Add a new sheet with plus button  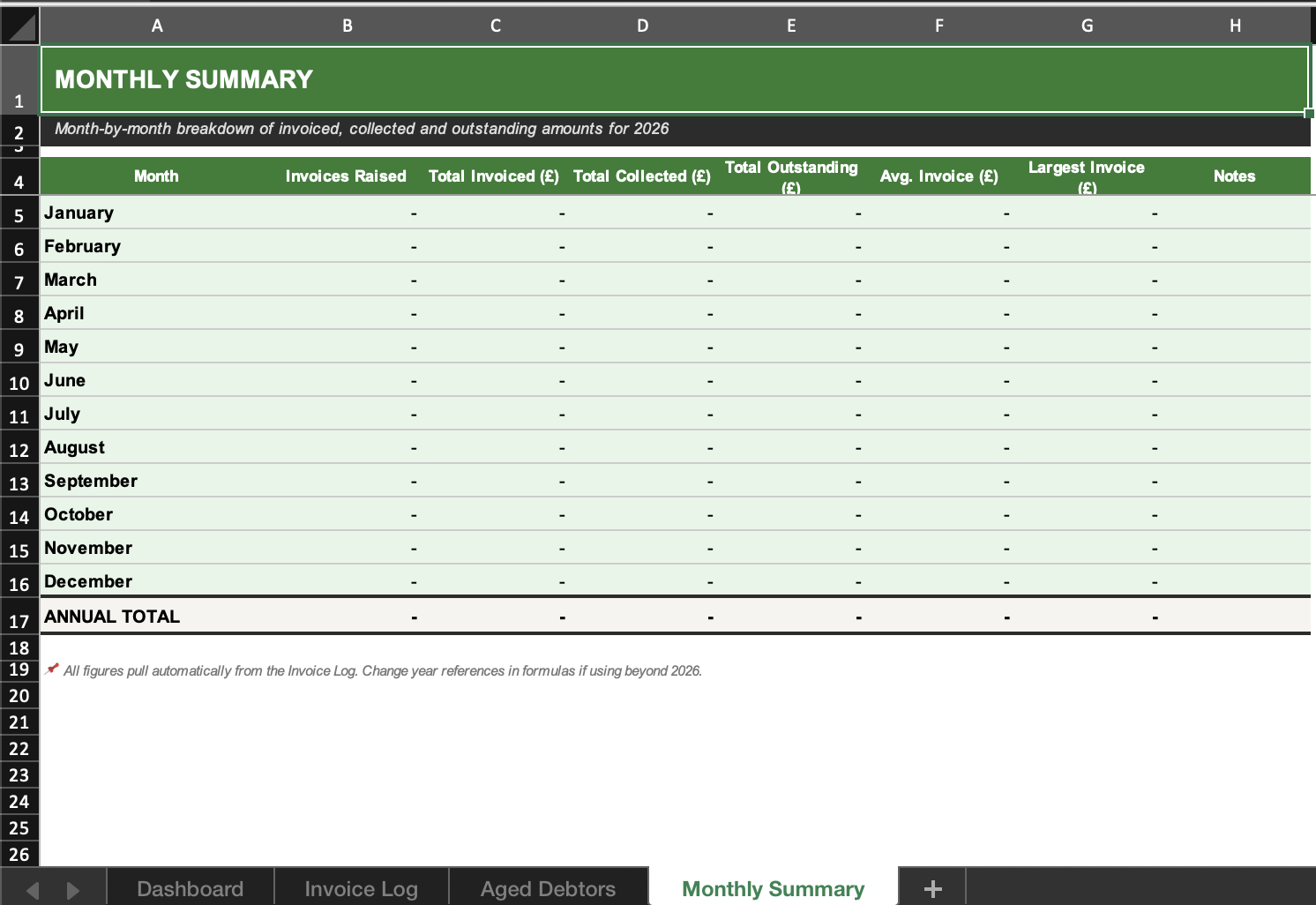pyautogui.click(x=932, y=888)
